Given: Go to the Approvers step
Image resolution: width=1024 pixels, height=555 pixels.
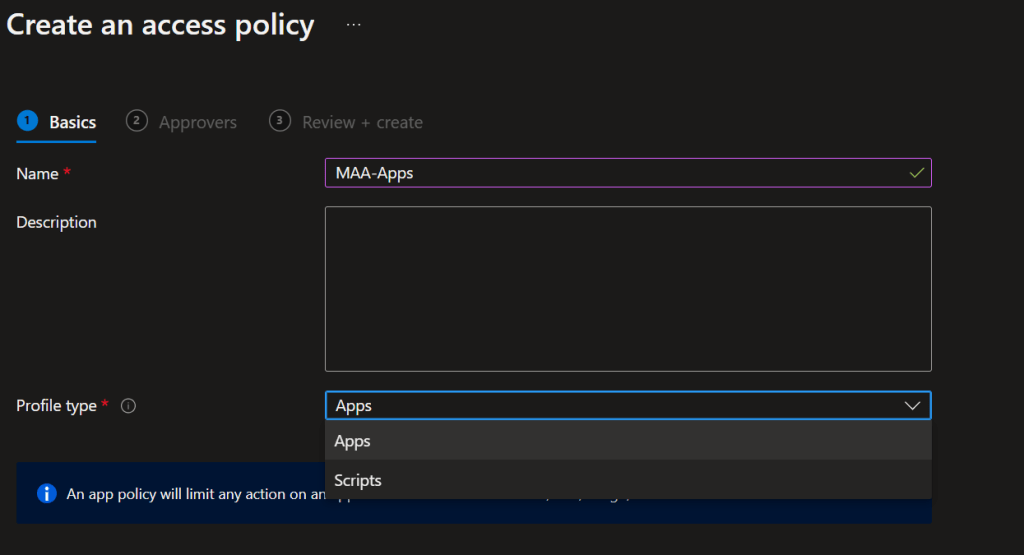Looking at the screenshot, I should click(x=198, y=122).
